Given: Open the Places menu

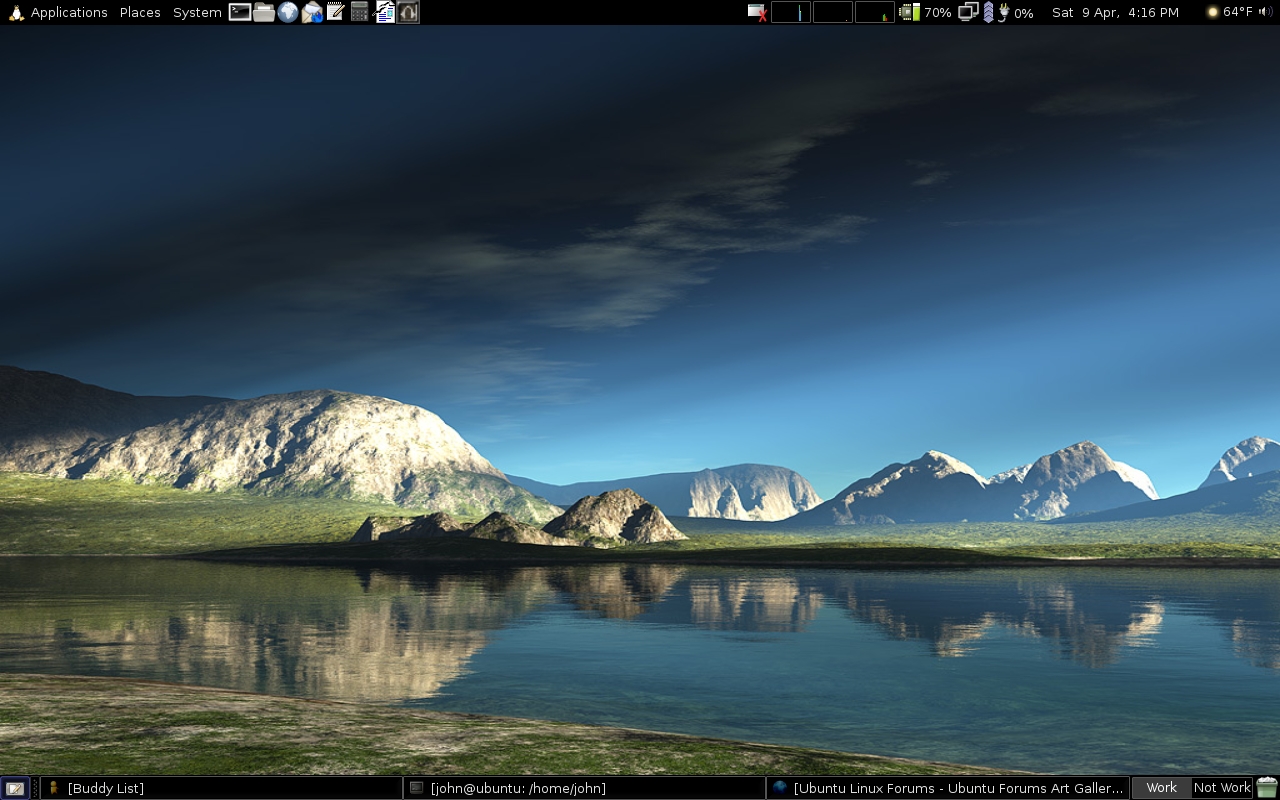Looking at the screenshot, I should (140, 13).
